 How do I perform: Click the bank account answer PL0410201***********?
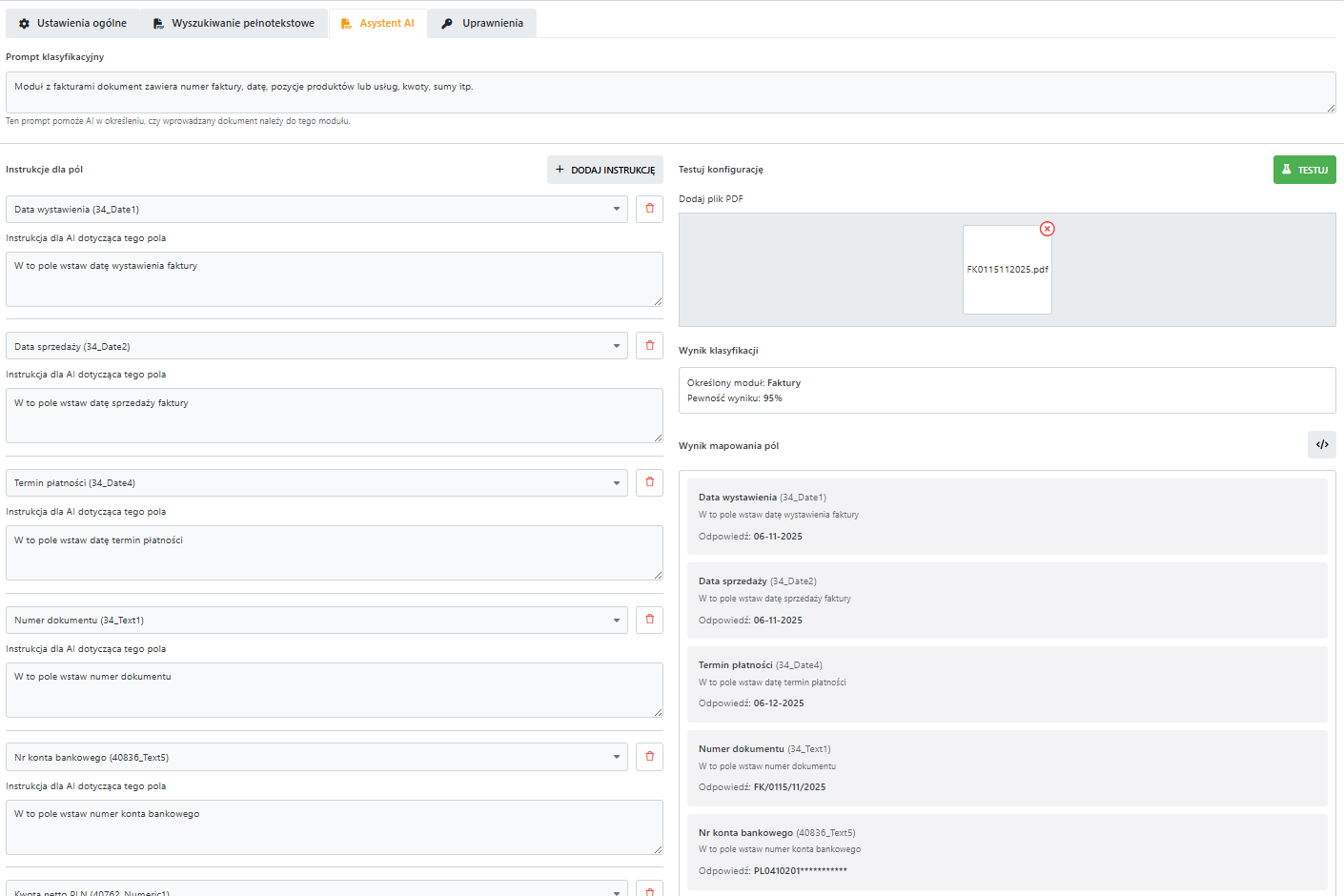(x=801, y=871)
